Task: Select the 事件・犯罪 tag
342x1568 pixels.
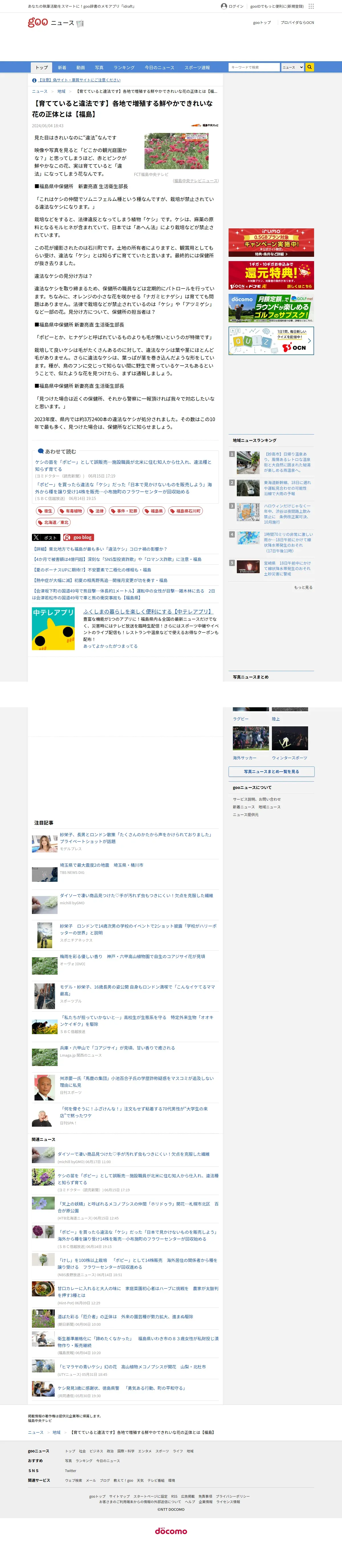Action: tap(124, 511)
